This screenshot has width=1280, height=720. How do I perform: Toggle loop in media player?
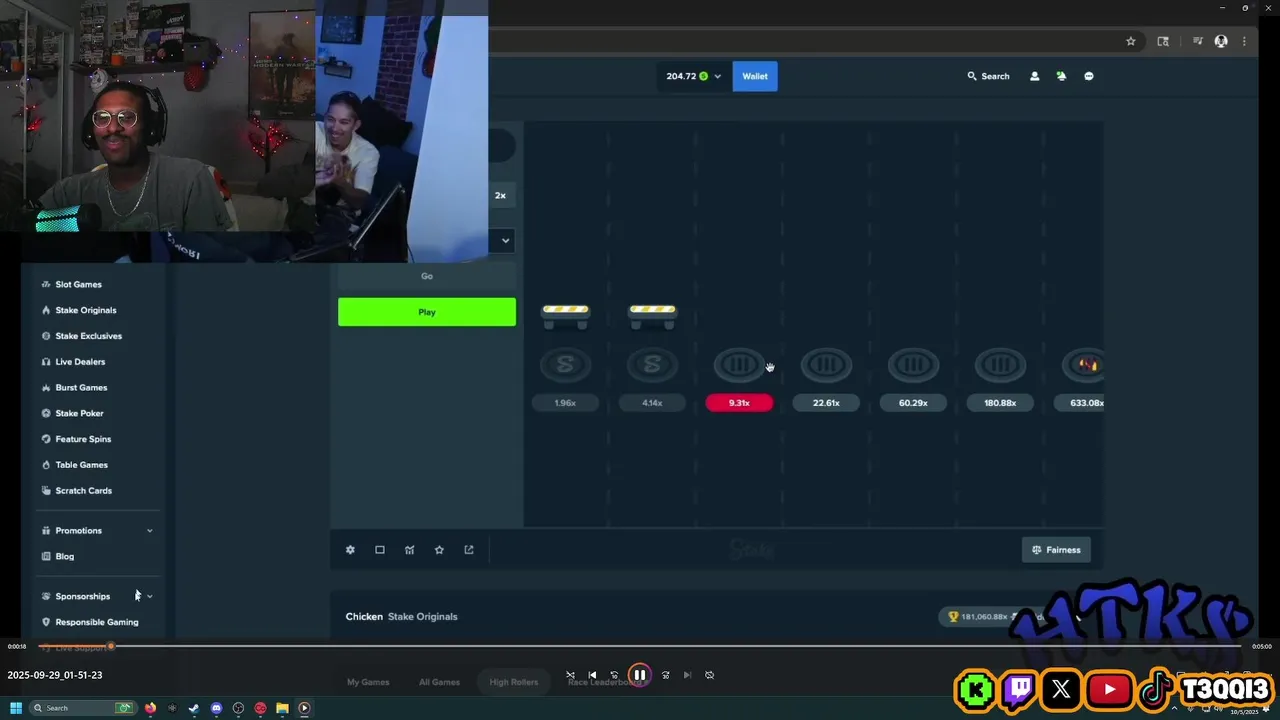click(x=709, y=675)
